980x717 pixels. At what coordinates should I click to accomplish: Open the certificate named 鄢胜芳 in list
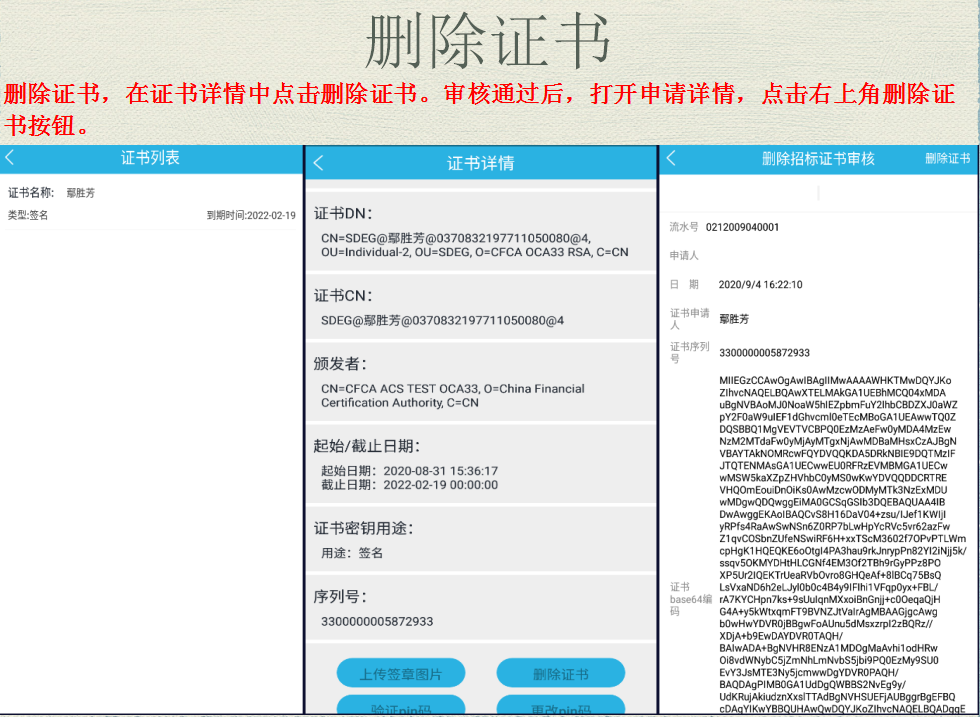coord(151,204)
